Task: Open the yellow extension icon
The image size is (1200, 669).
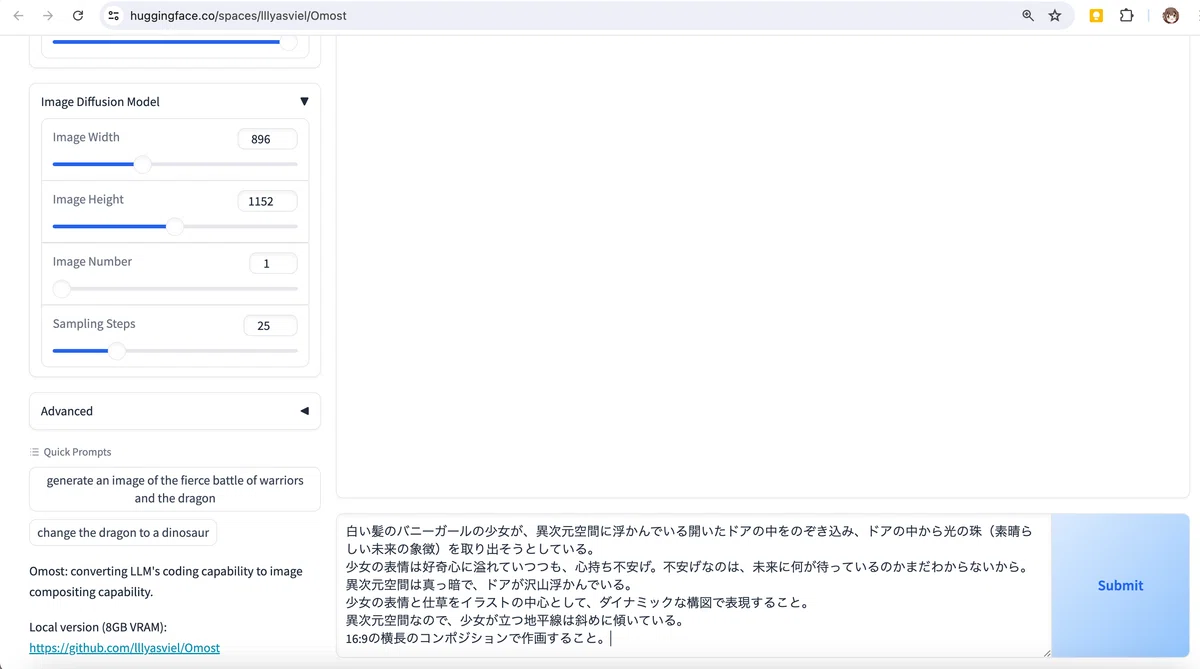Action: 1097,16
